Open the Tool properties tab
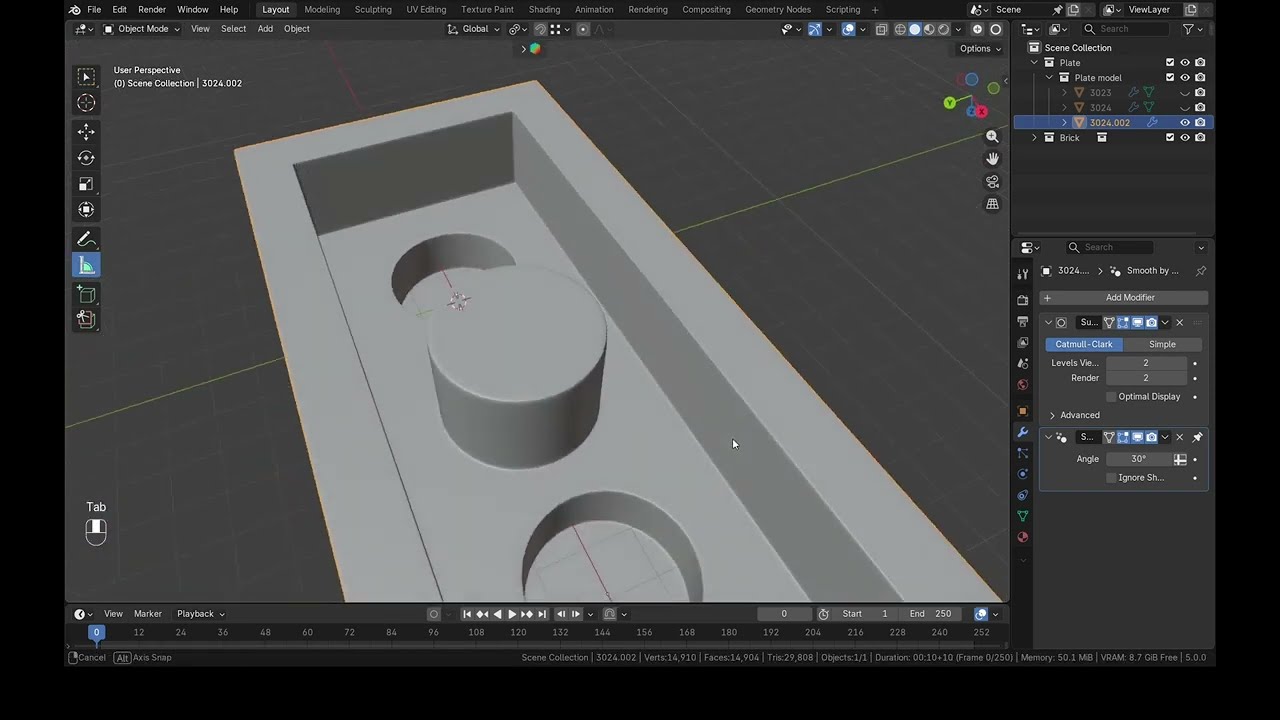This screenshot has height=720, width=1280. click(1022, 274)
